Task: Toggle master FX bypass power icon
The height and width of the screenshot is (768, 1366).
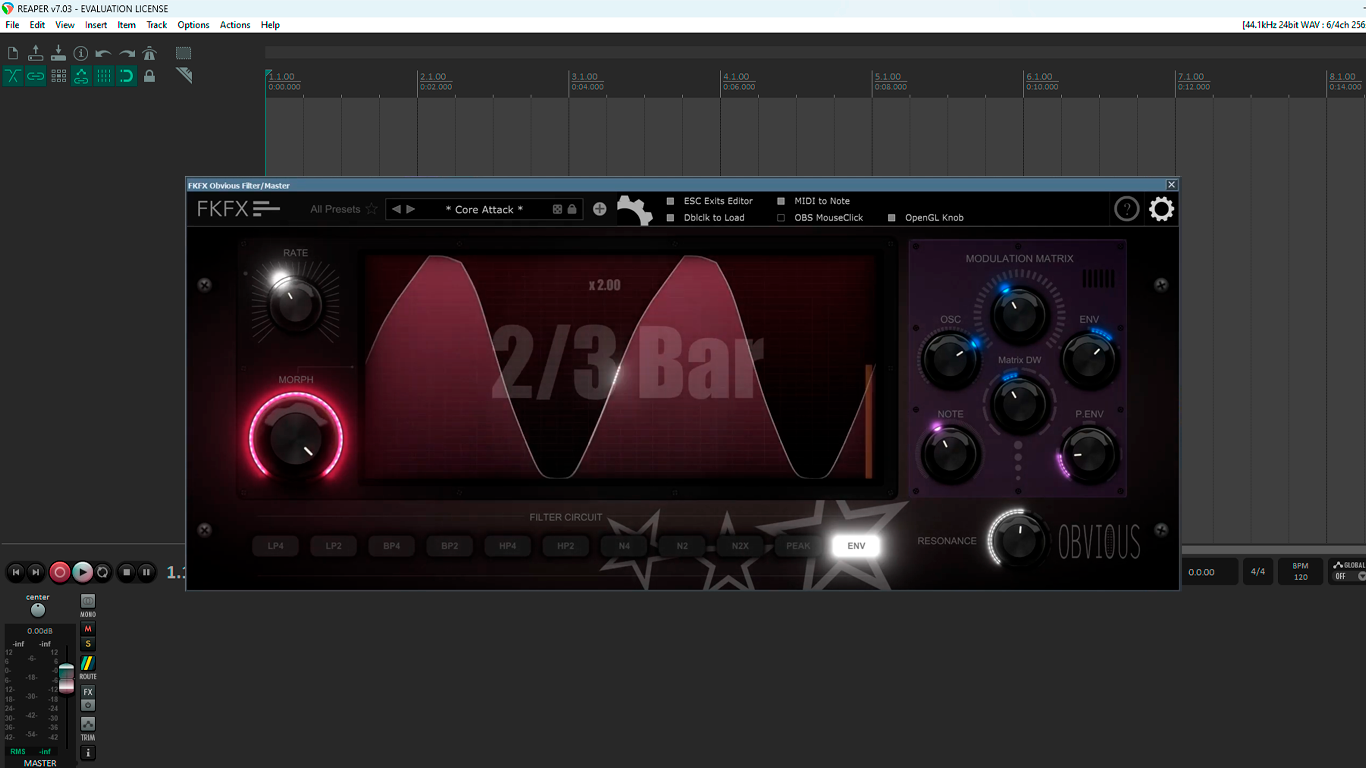Action: (x=88, y=705)
